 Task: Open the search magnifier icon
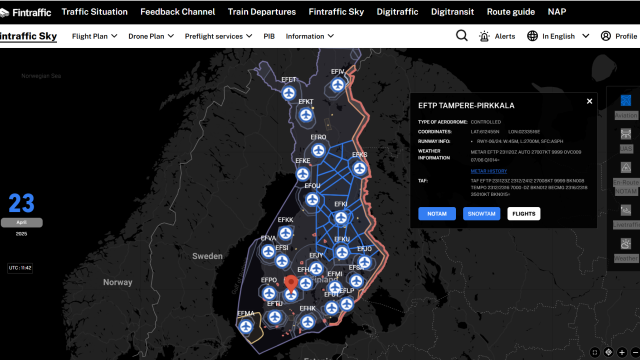click(462, 36)
